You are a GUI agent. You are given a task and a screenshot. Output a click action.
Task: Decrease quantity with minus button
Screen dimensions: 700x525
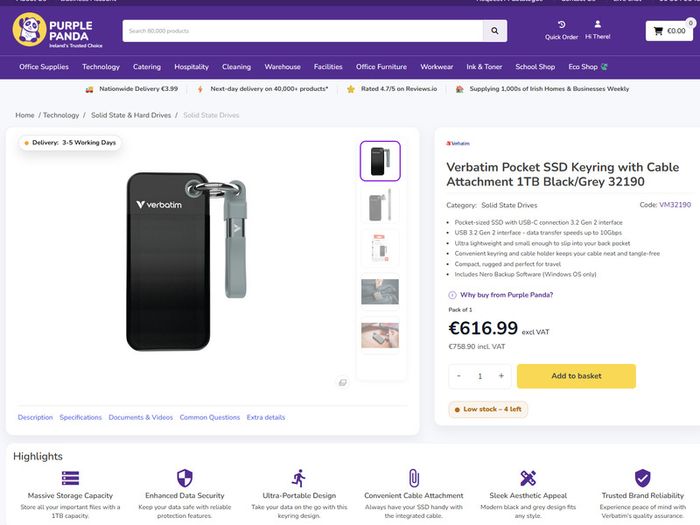point(458,376)
